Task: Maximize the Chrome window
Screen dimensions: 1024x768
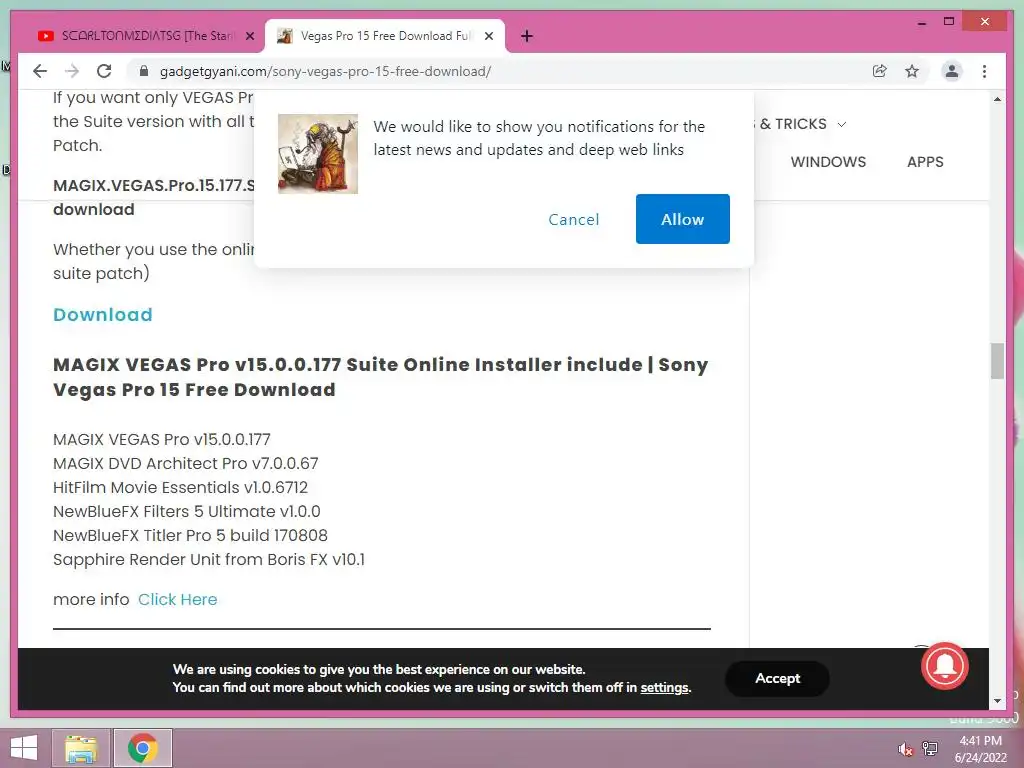Action: pyautogui.click(x=949, y=22)
